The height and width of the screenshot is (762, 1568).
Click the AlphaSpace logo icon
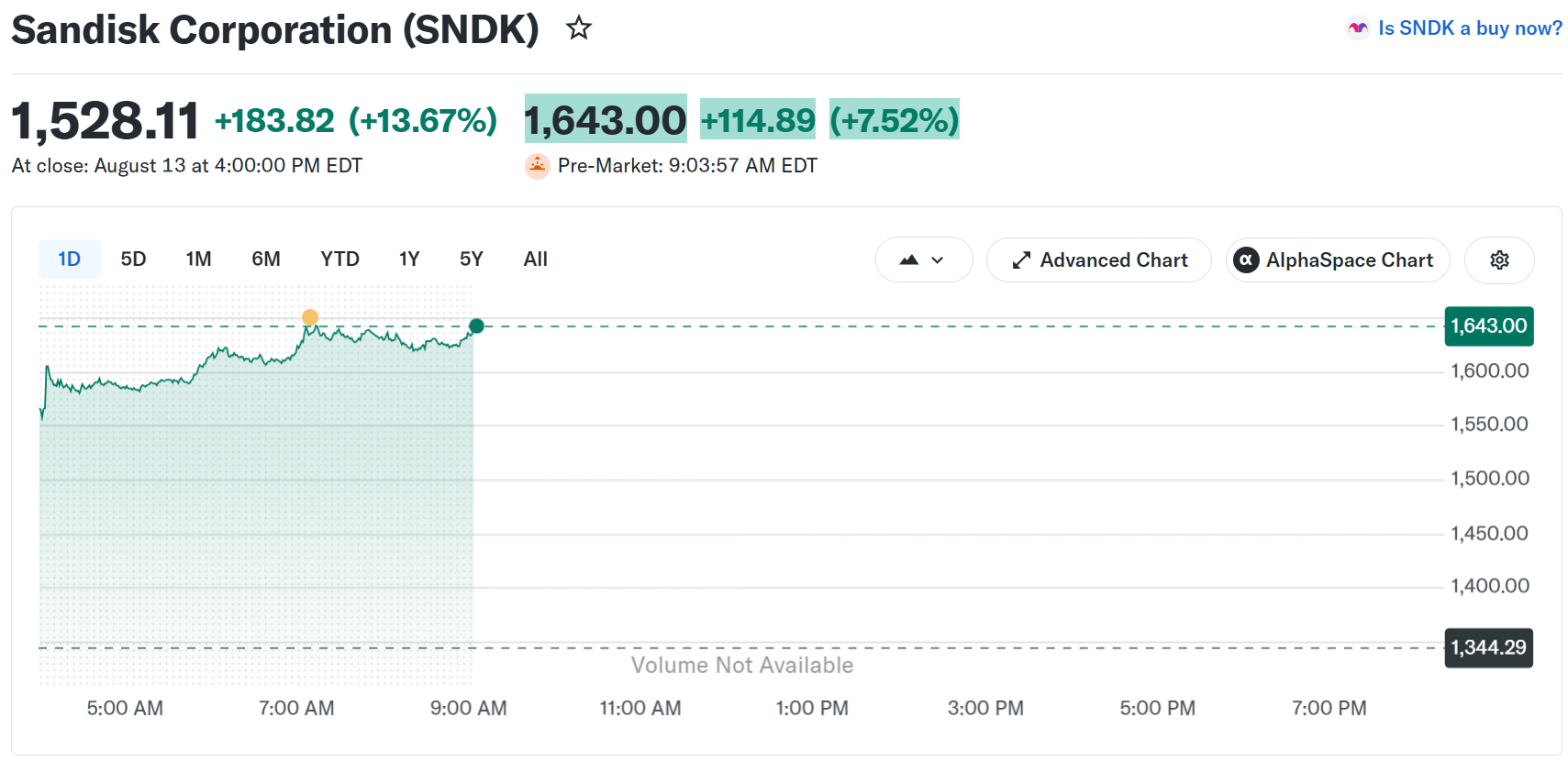pyautogui.click(x=1245, y=260)
